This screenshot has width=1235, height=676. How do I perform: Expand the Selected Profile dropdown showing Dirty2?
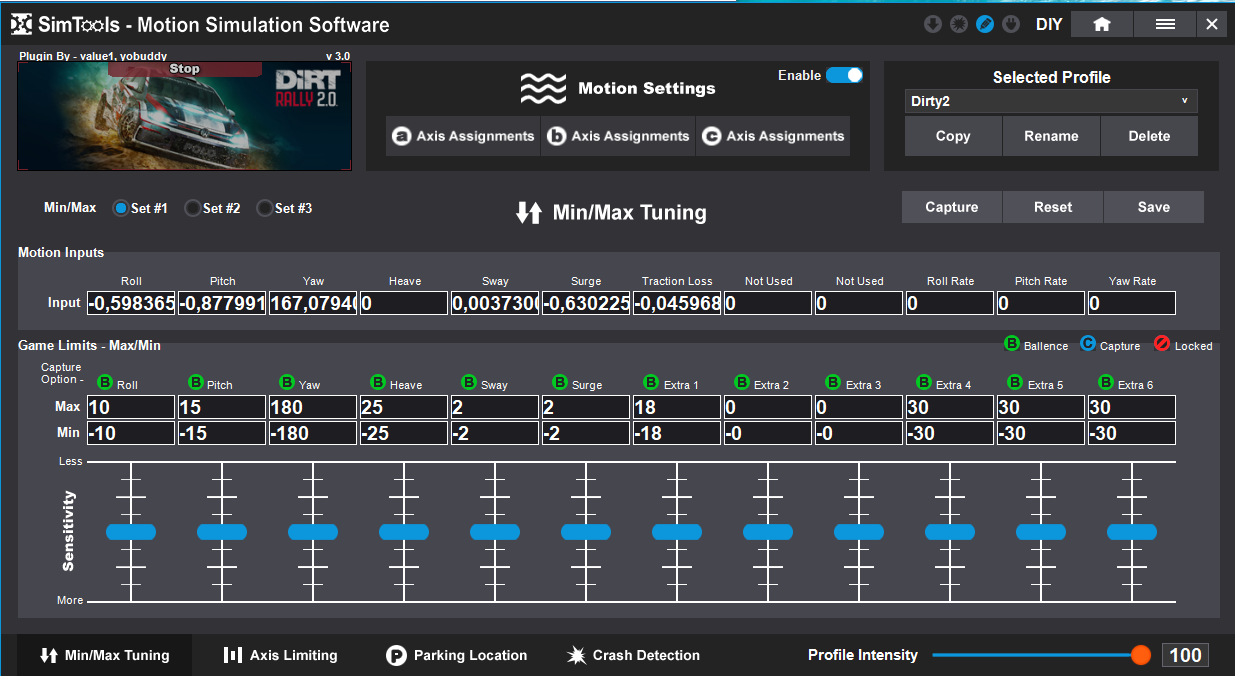[1050, 101]
